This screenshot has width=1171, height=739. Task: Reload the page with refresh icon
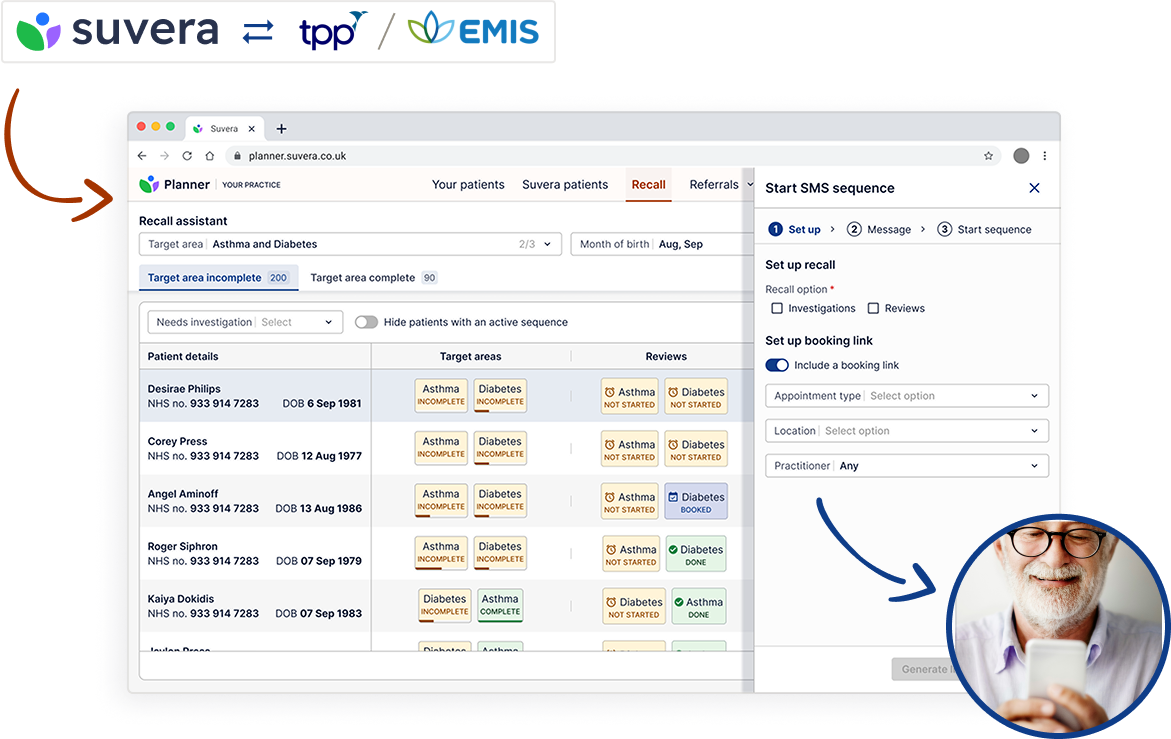(x=187, y=156)
